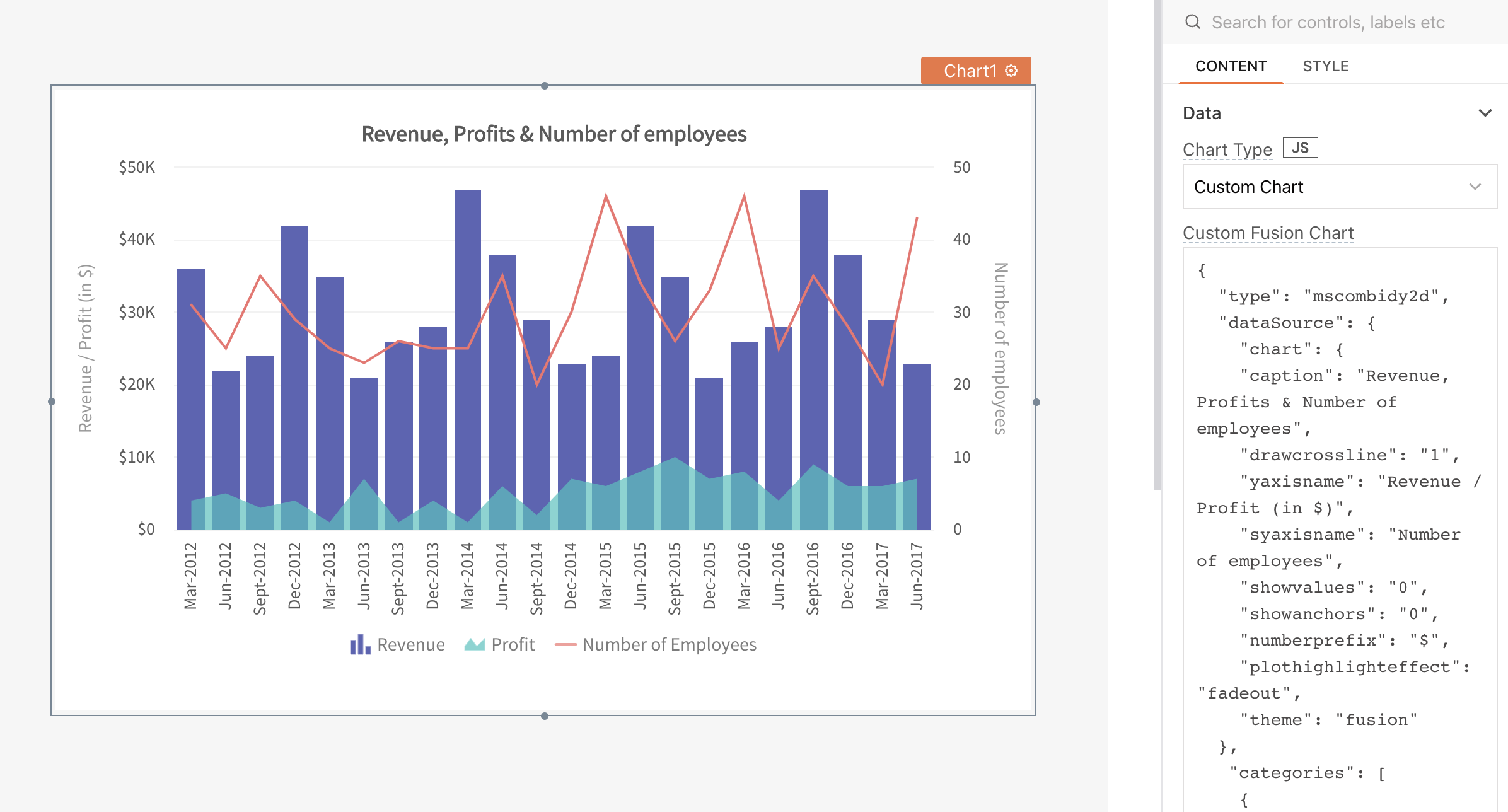Viewport: 1508px width, 812px height.
Task: Click the left resize handle of Chart1
Action: pyautogui.click(x=52, y=401)
